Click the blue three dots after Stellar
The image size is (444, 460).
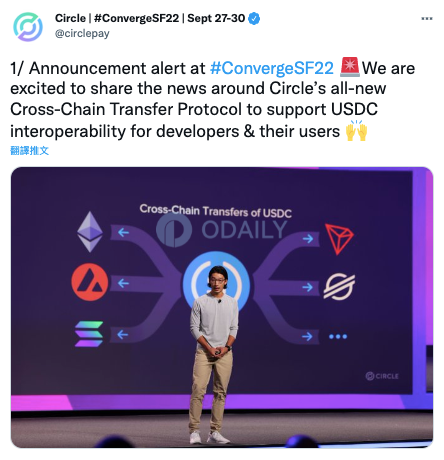338,336
